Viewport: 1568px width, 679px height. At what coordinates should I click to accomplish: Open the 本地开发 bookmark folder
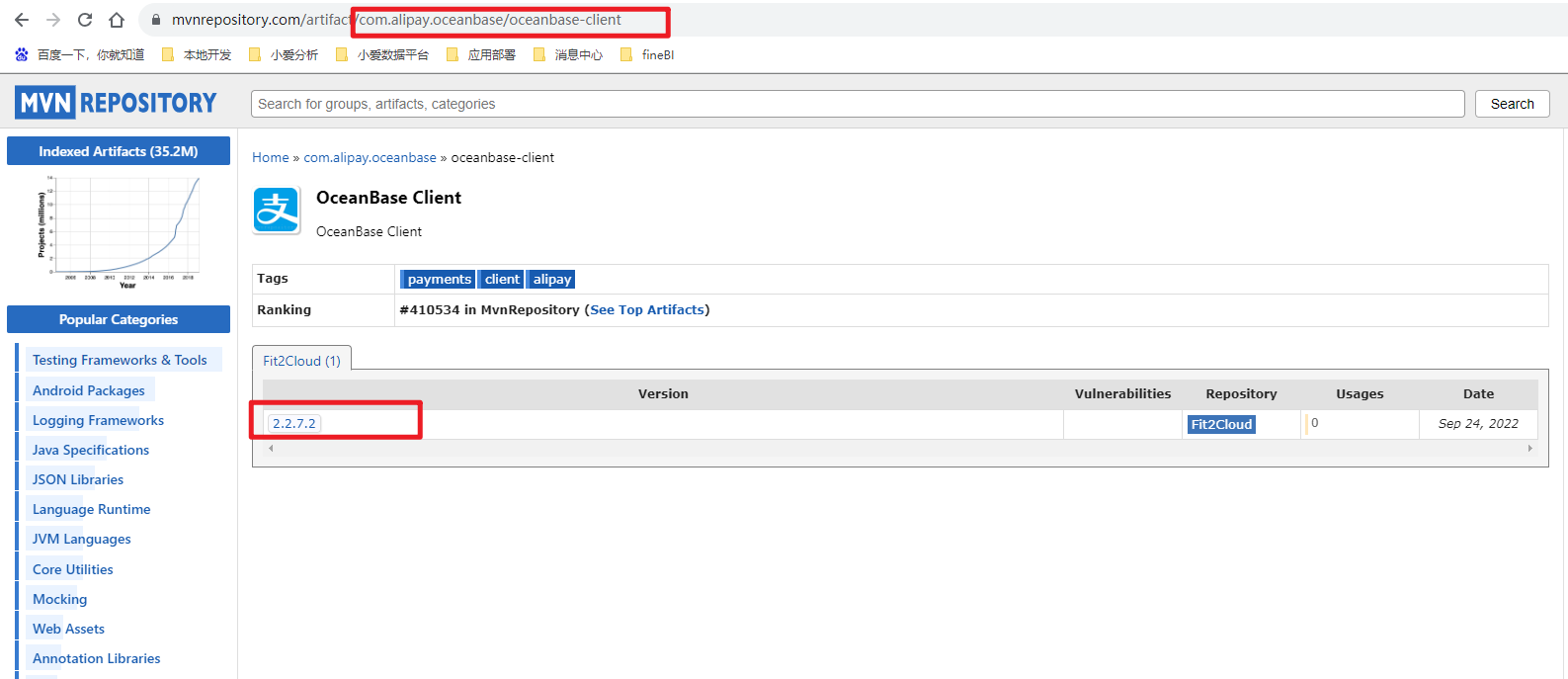pos(197,55)
